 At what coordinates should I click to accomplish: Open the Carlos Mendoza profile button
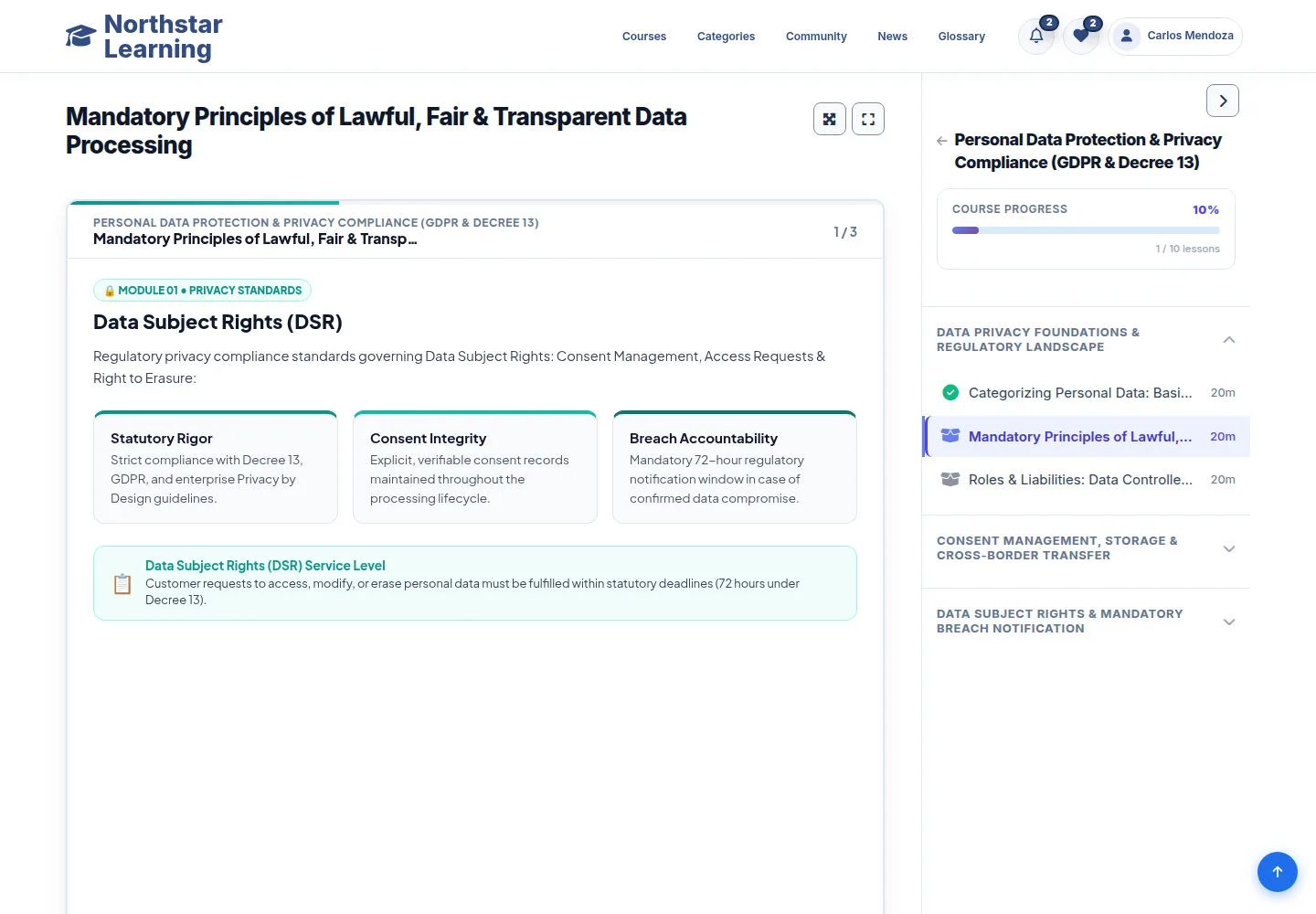click(x=1175, y=36)
